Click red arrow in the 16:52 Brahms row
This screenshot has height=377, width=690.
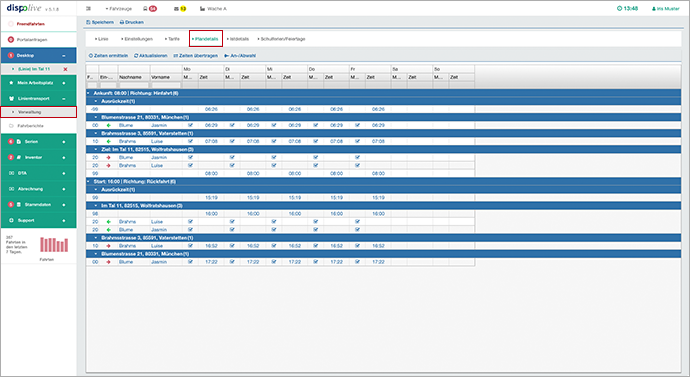(x=108, y=246)
